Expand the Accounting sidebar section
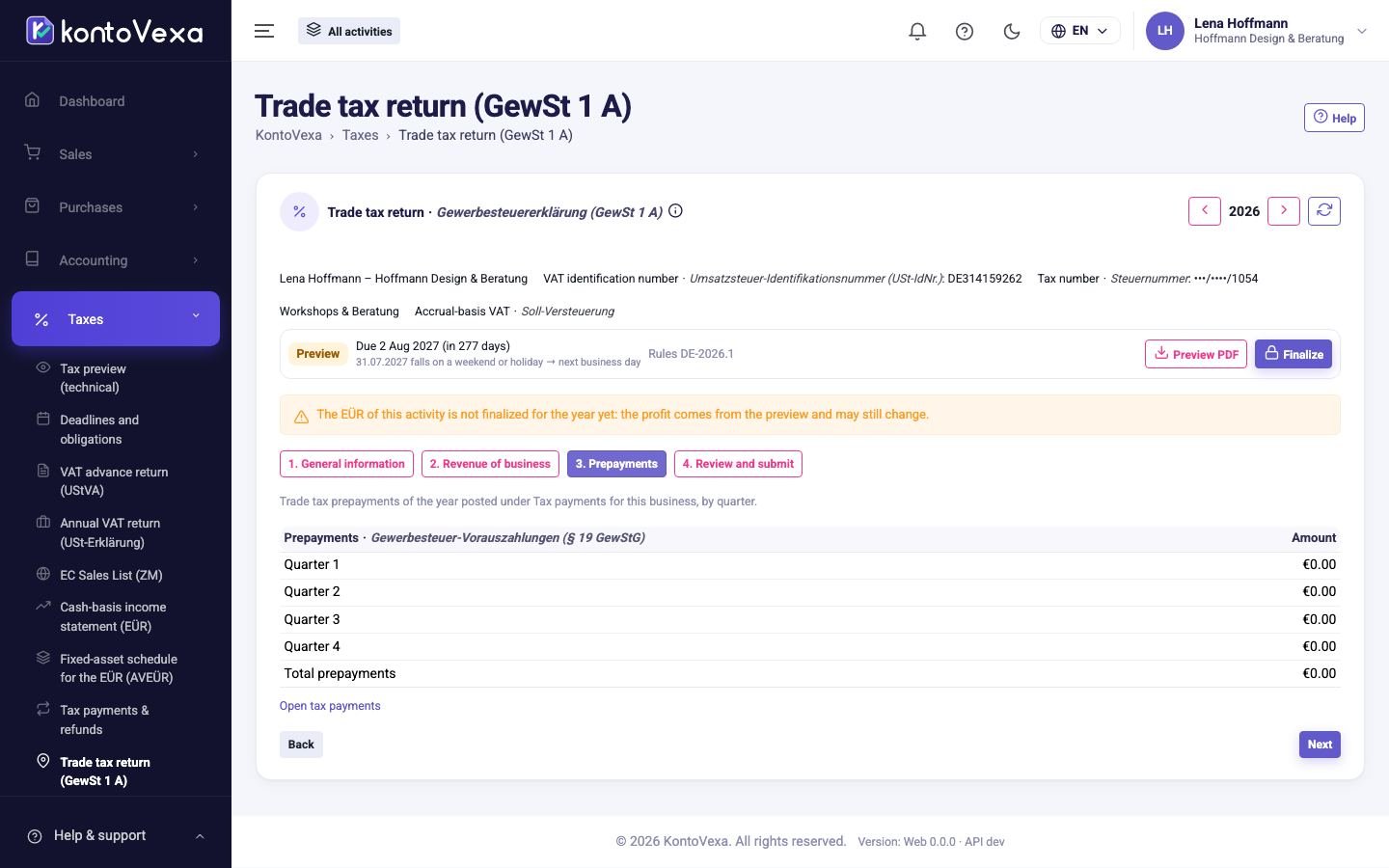The height and width of the screenshot is (868, 1389). coord(116,260)
